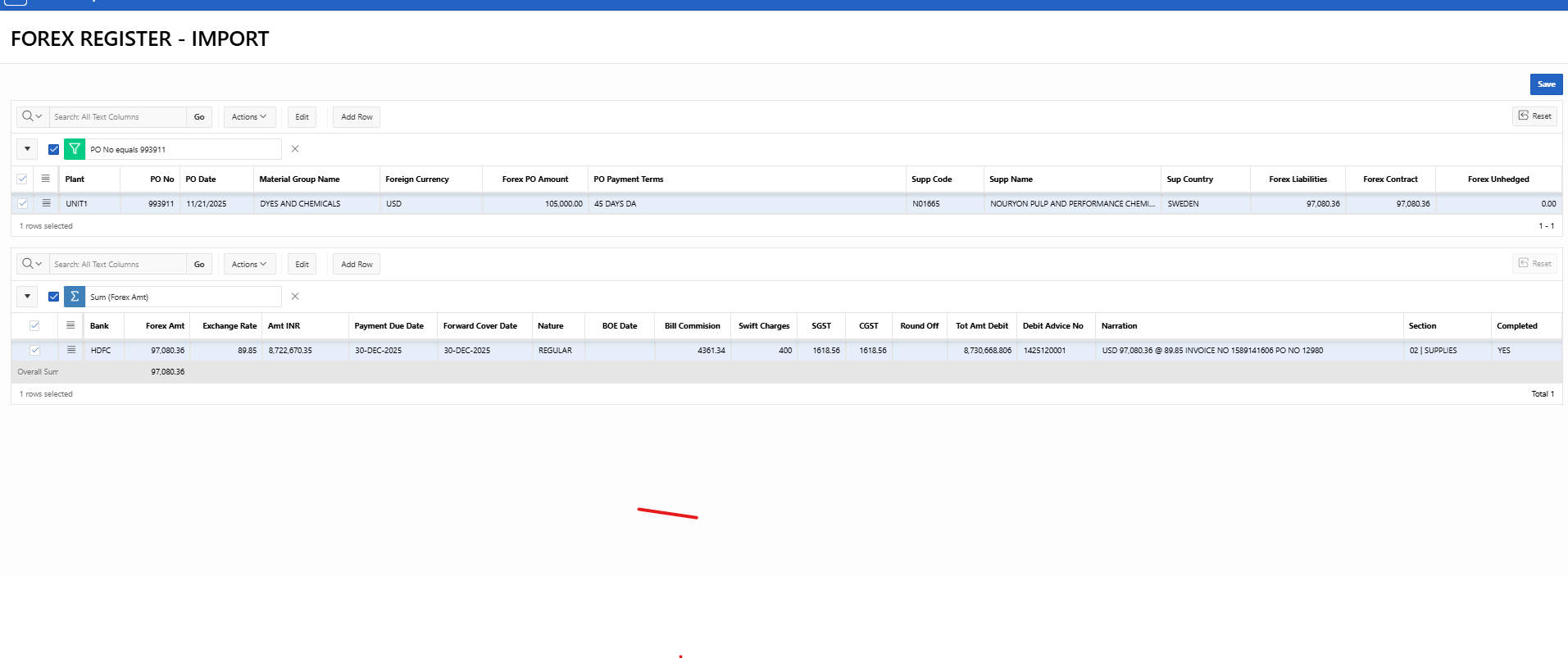Screen dimensions: 1568x658
Task: Toggle the Sum (Forex Amt) enabled checkbox
Action: click(54, 297)
